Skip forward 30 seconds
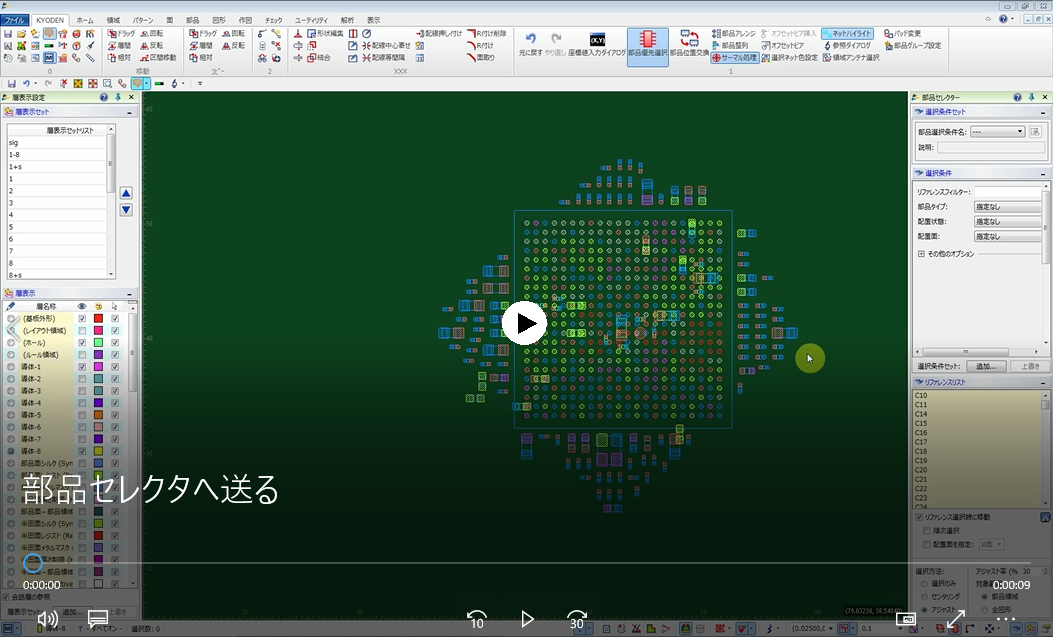The image size is (1053, 637). [577, 619]
